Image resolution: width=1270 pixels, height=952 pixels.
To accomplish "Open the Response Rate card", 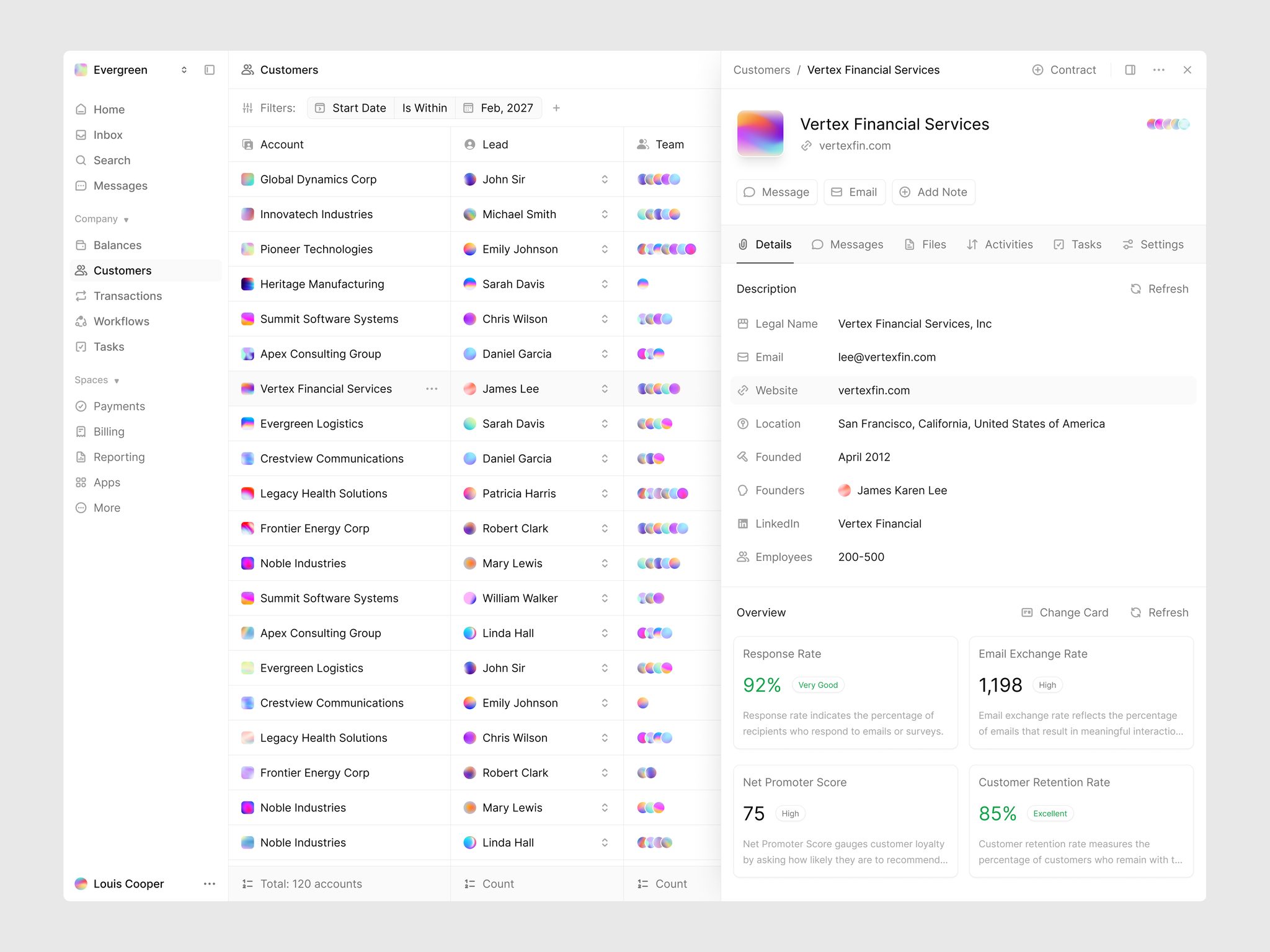I will (846, 693).
